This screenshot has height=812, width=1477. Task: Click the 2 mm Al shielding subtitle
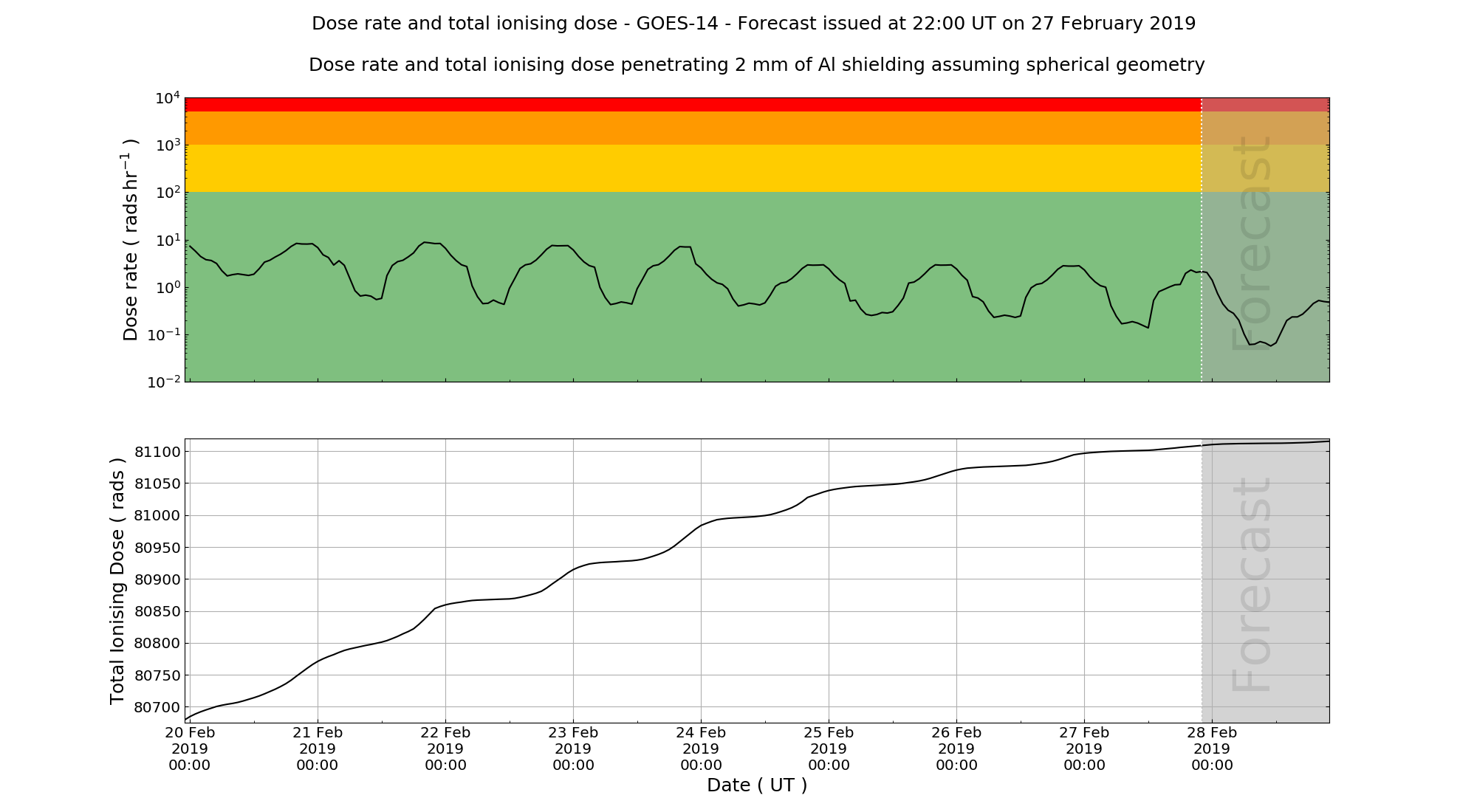click(756, 65)
